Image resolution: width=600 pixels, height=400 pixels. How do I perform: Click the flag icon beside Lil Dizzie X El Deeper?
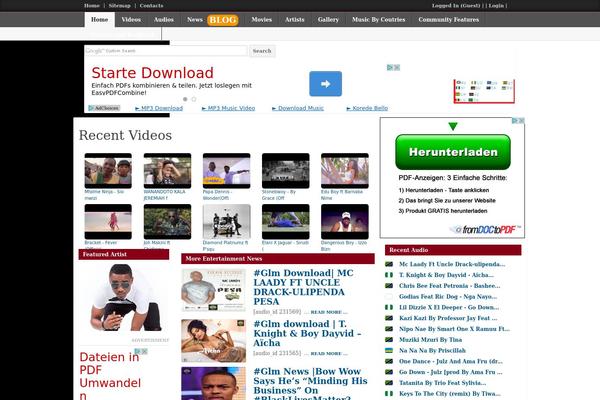click(389, 307)
